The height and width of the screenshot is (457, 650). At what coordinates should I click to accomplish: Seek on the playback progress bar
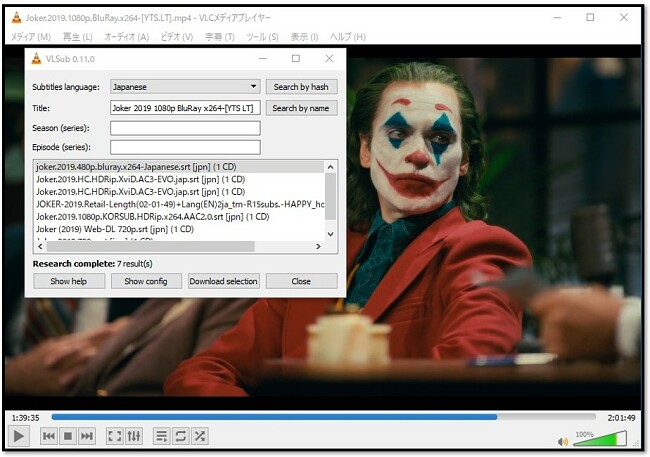pos(323,417)
